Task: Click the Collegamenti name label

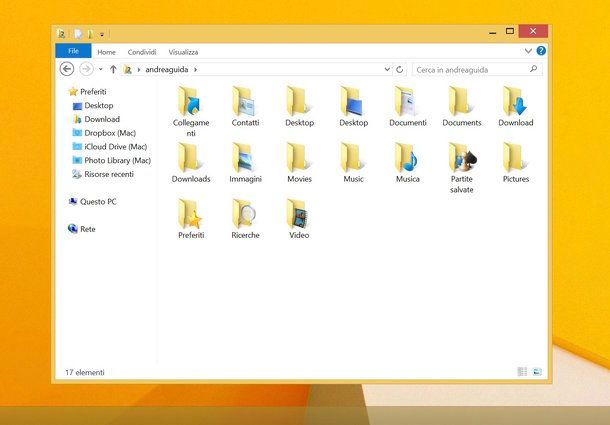Action: 191,128
